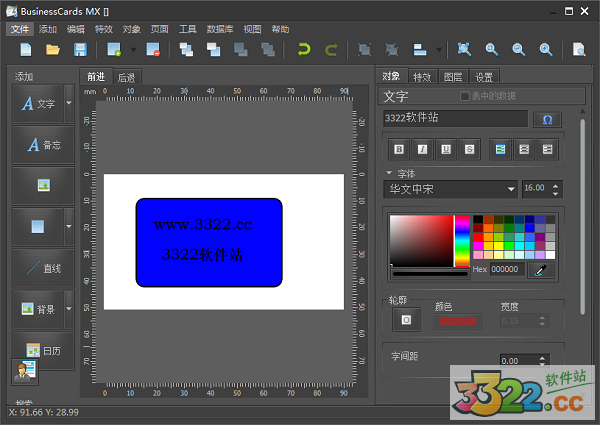Click the bring to front icon
600x425 pixels.
click(186, 50)
